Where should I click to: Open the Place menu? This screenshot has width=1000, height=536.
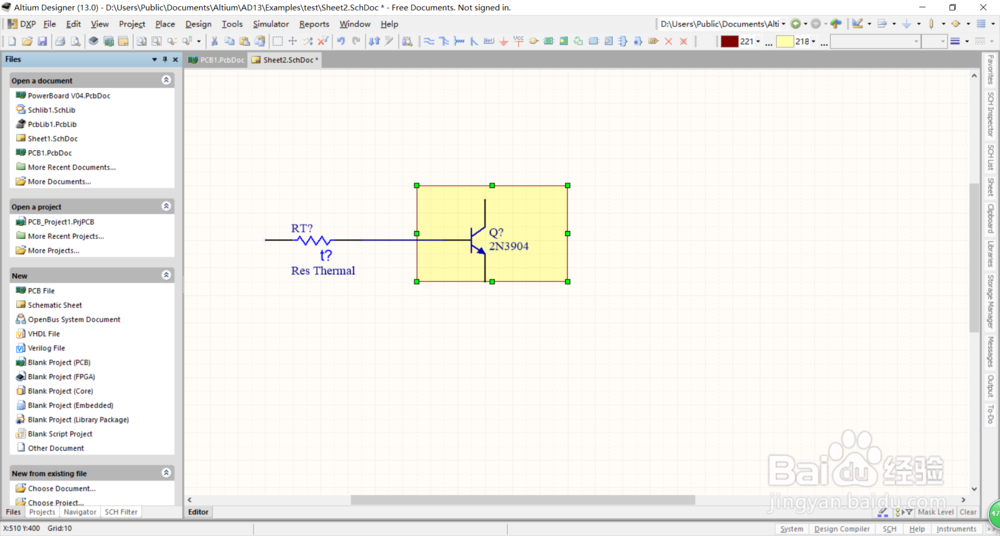[x=165, y=24]
